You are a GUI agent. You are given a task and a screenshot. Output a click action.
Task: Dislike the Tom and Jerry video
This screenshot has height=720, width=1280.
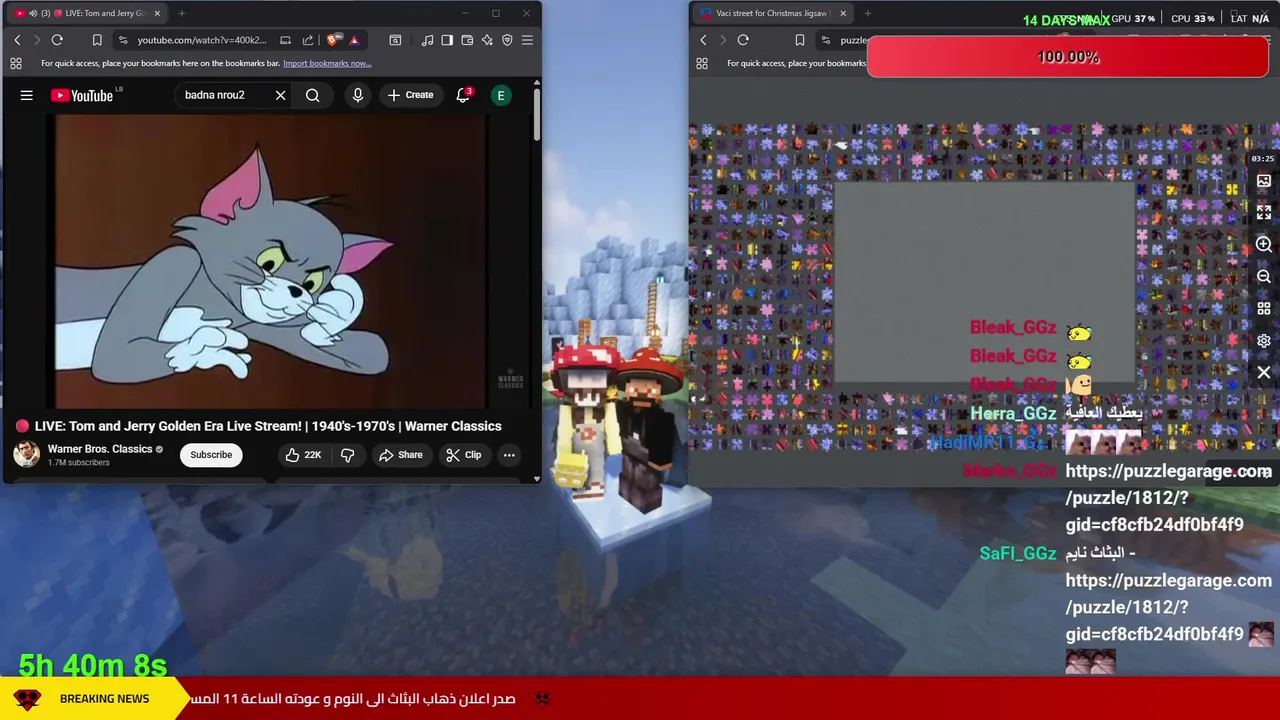point(348,455)
